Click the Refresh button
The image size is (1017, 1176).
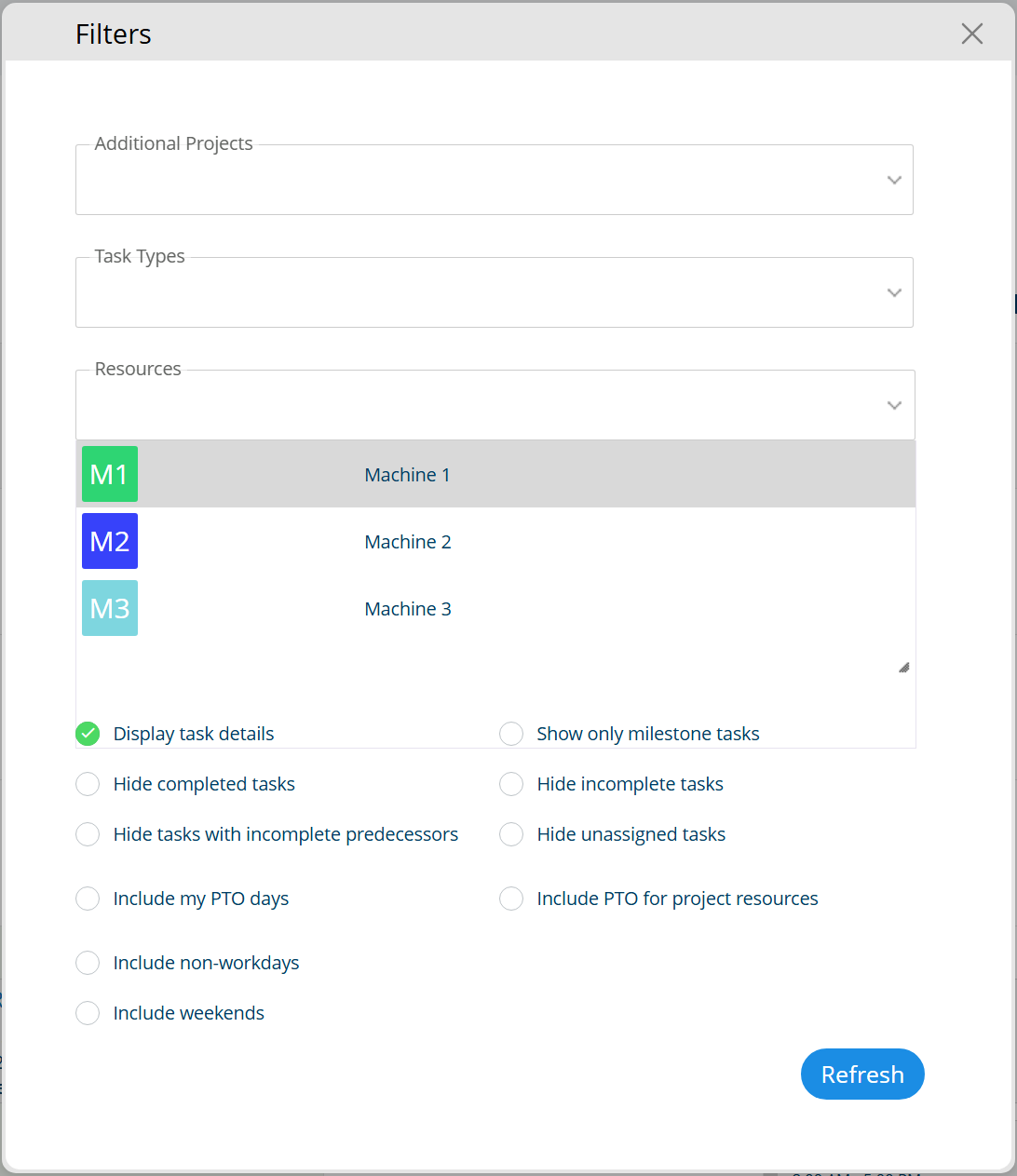tap(862, 1075)
